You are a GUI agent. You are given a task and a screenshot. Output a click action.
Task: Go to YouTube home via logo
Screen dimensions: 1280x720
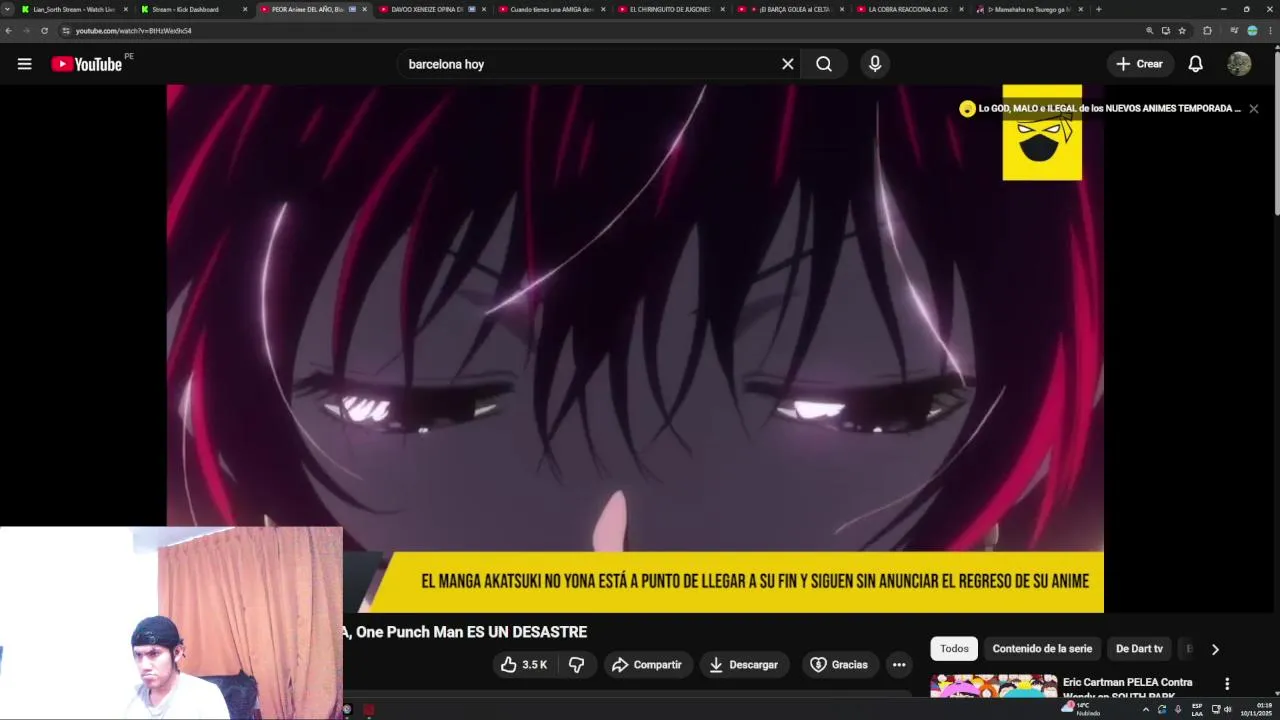pyautogui.click(x=87, y=64)
